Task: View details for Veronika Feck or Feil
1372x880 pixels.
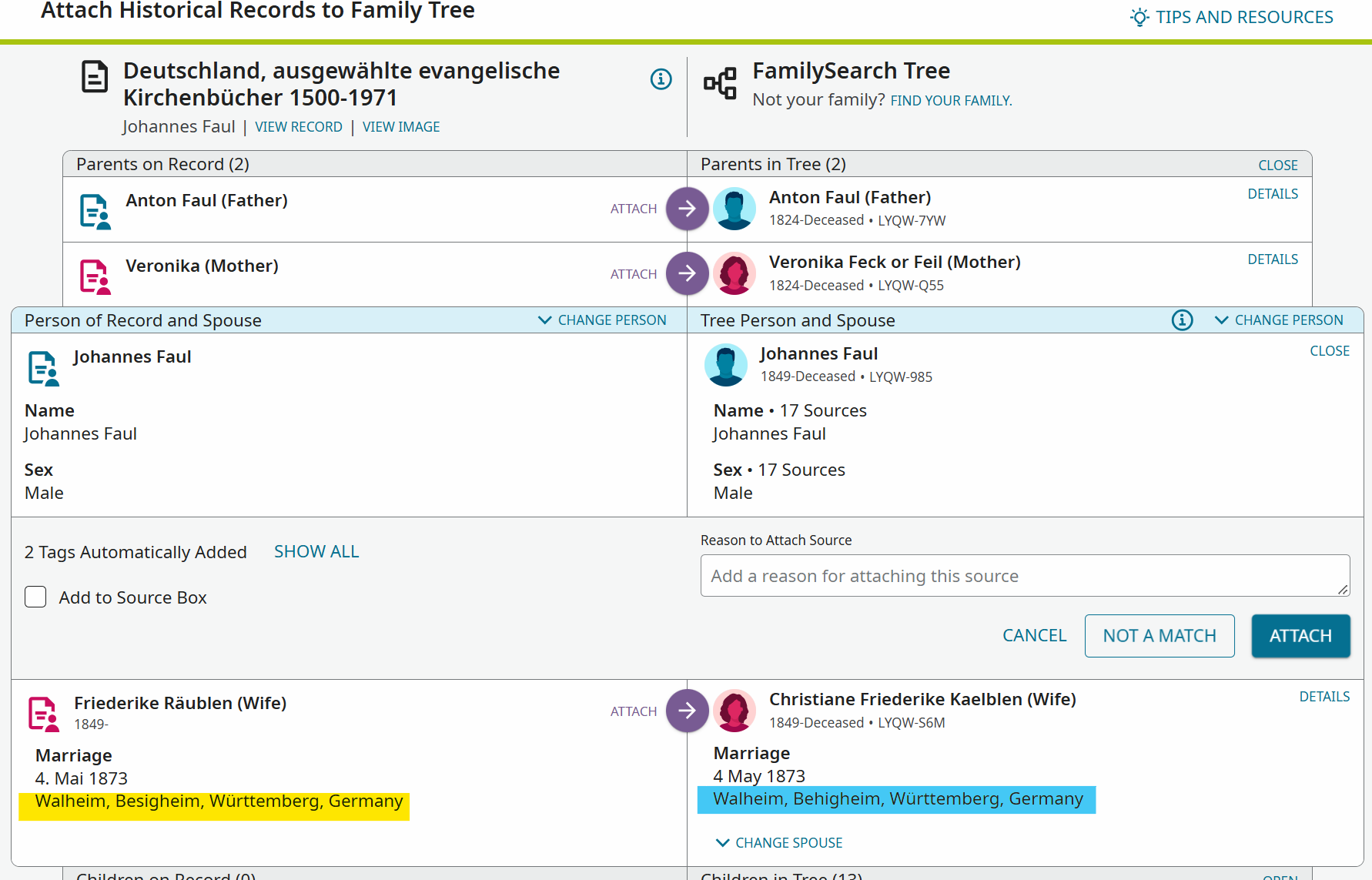Action: [1273, 259]
